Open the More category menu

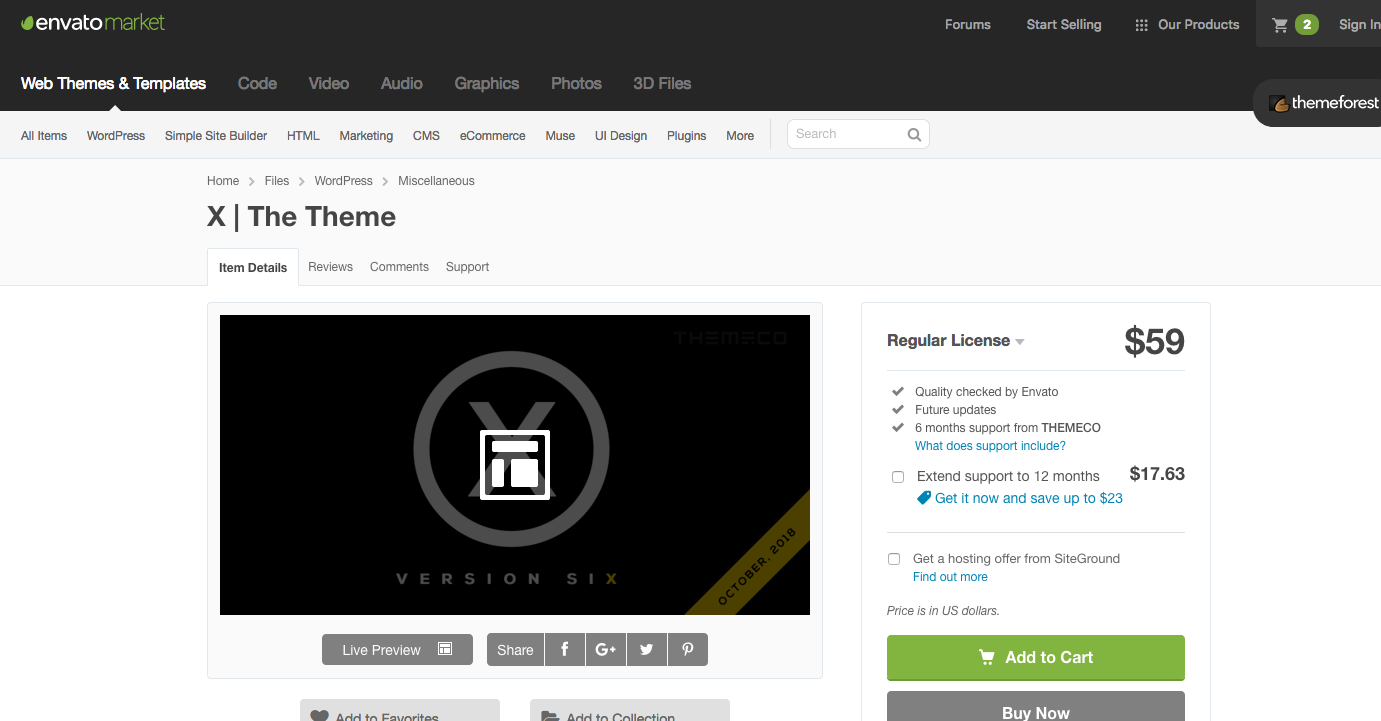coord(740,136)
